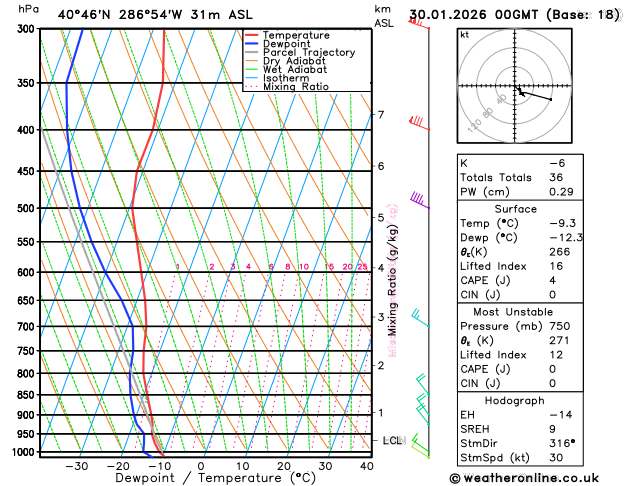
Task: Click the Surface Temp value -9.3
Action: [562, 223]
